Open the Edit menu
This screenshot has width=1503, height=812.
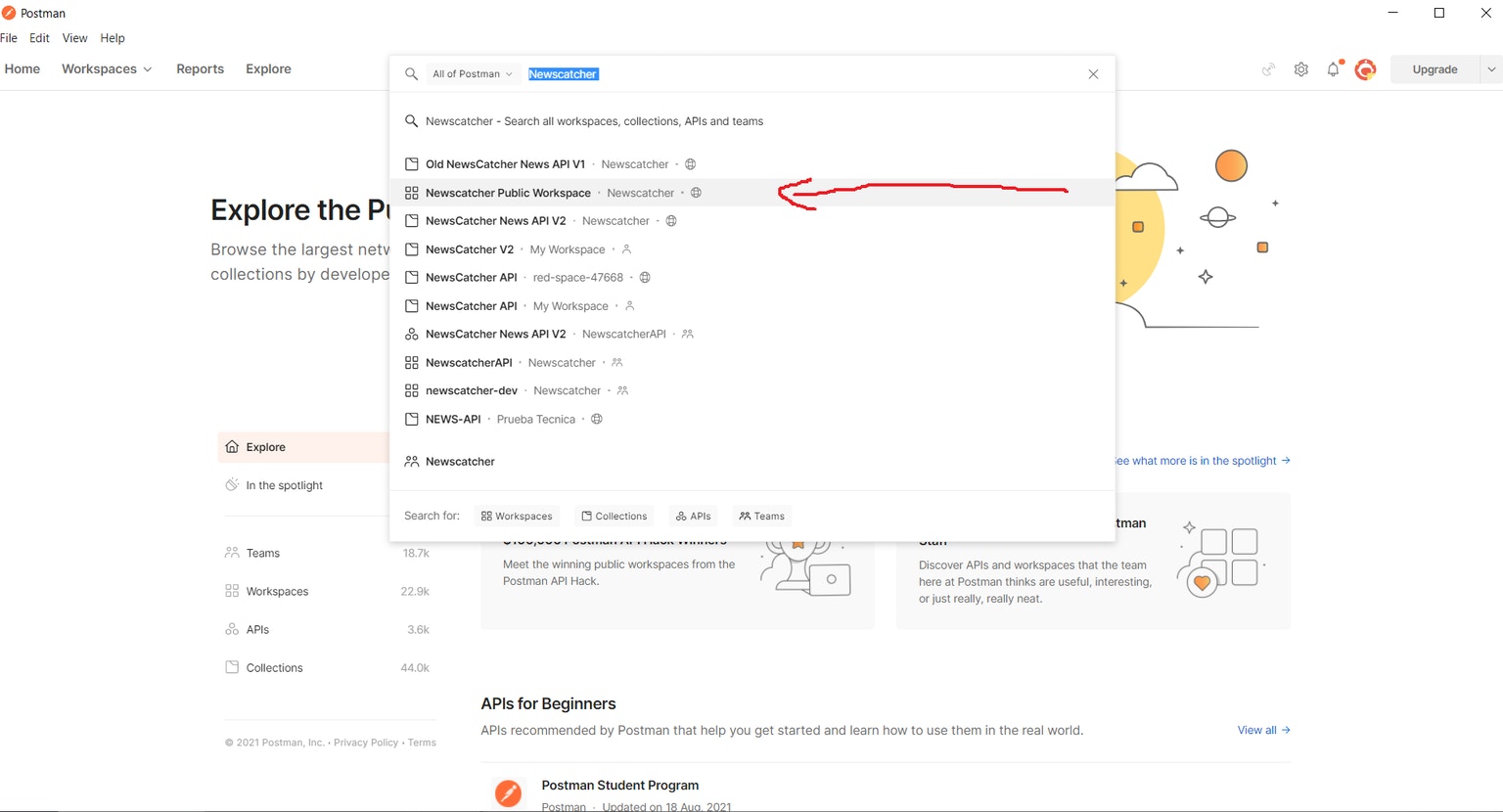(39, 38)
